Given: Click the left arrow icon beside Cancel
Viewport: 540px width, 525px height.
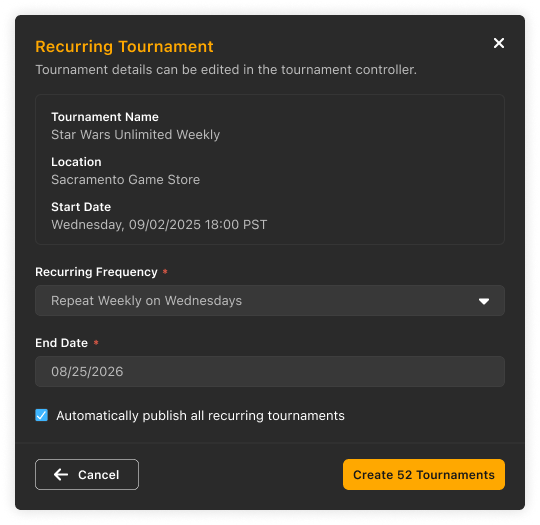Looking at the screenshot, I should [61, 474].
